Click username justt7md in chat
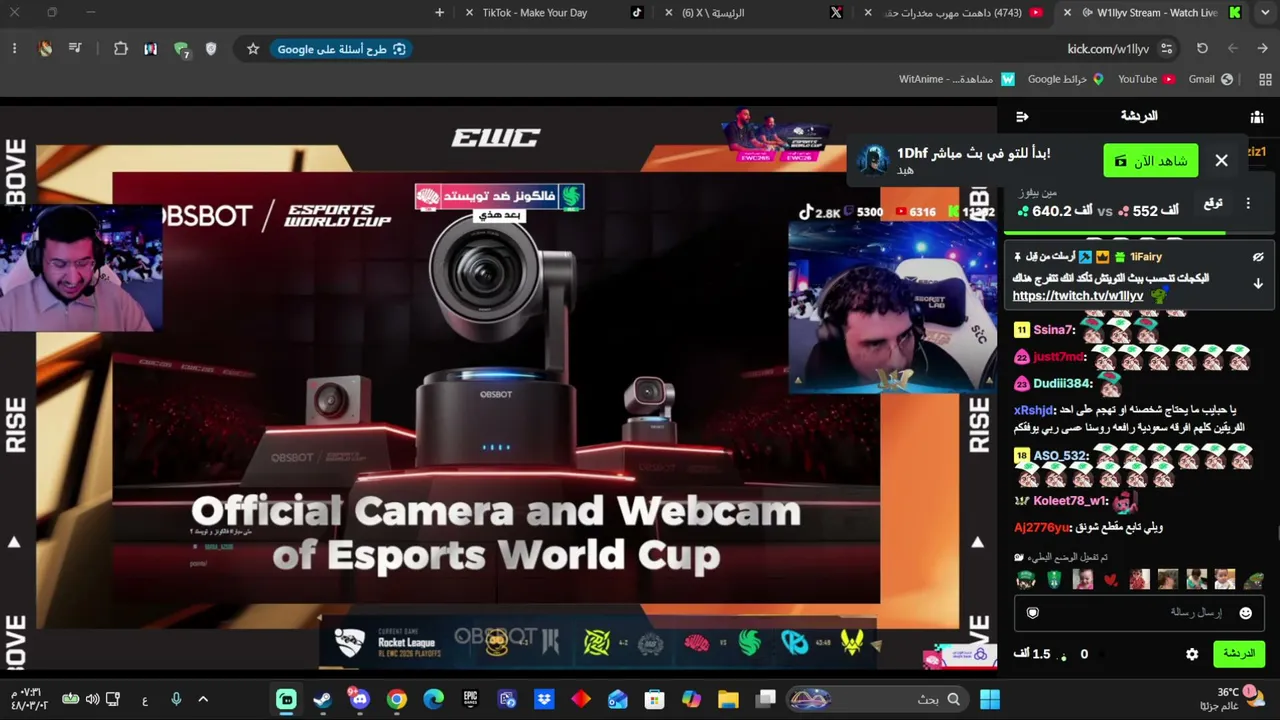Image resolution: width=1280 pixels, height=720 pixels. point(1059,357)
